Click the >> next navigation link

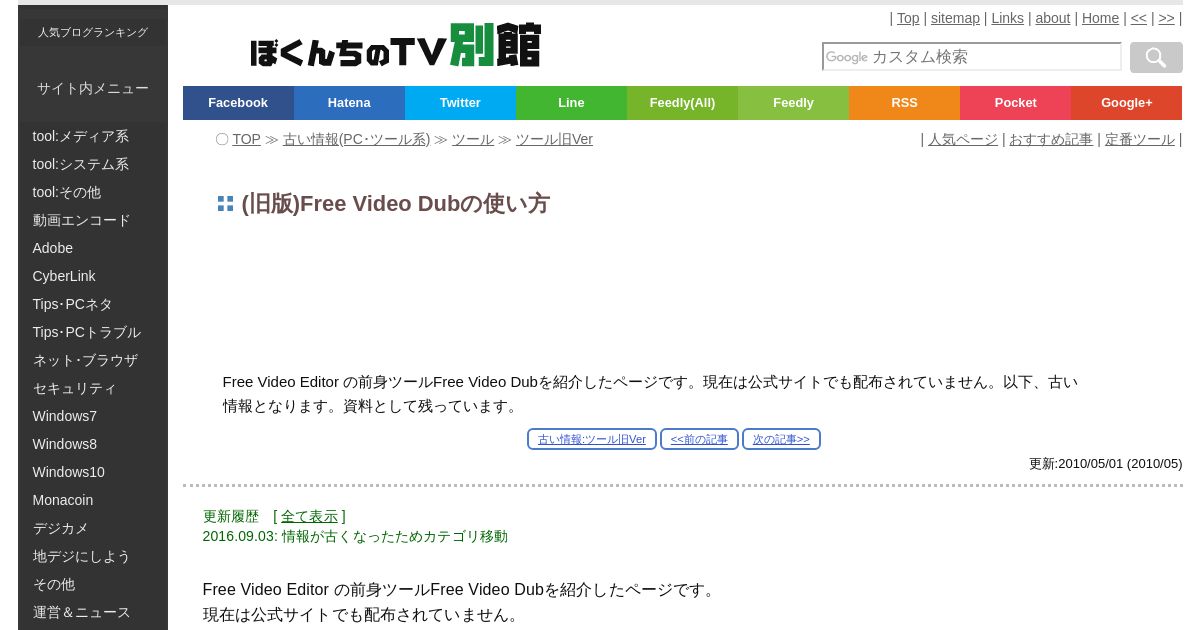(x=1166, y=18)
